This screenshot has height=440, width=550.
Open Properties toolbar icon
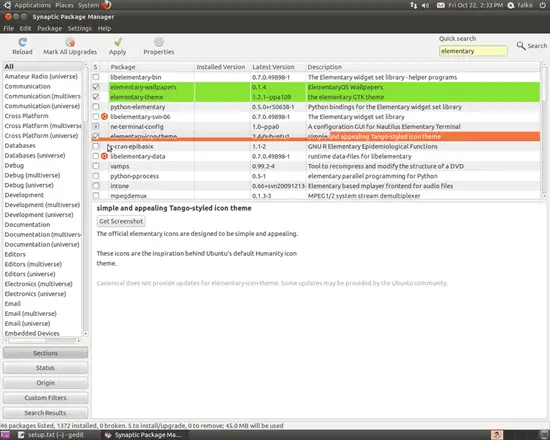pos(159,42)
